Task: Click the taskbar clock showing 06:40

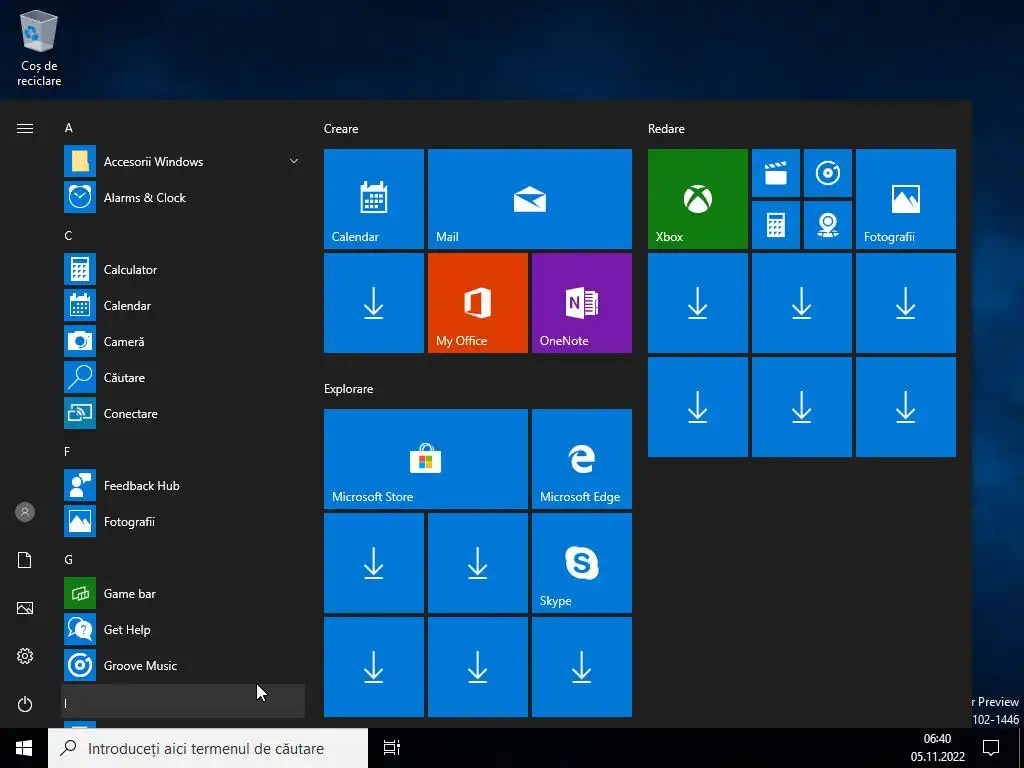Action: click(938, 748)
